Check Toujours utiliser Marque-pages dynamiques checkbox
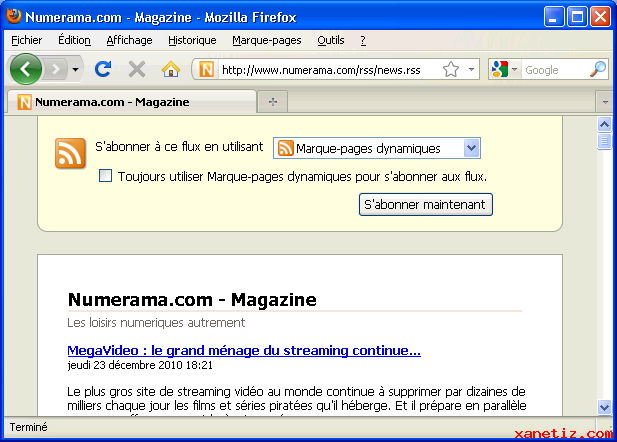617x442 pixels. click(105, 176)
